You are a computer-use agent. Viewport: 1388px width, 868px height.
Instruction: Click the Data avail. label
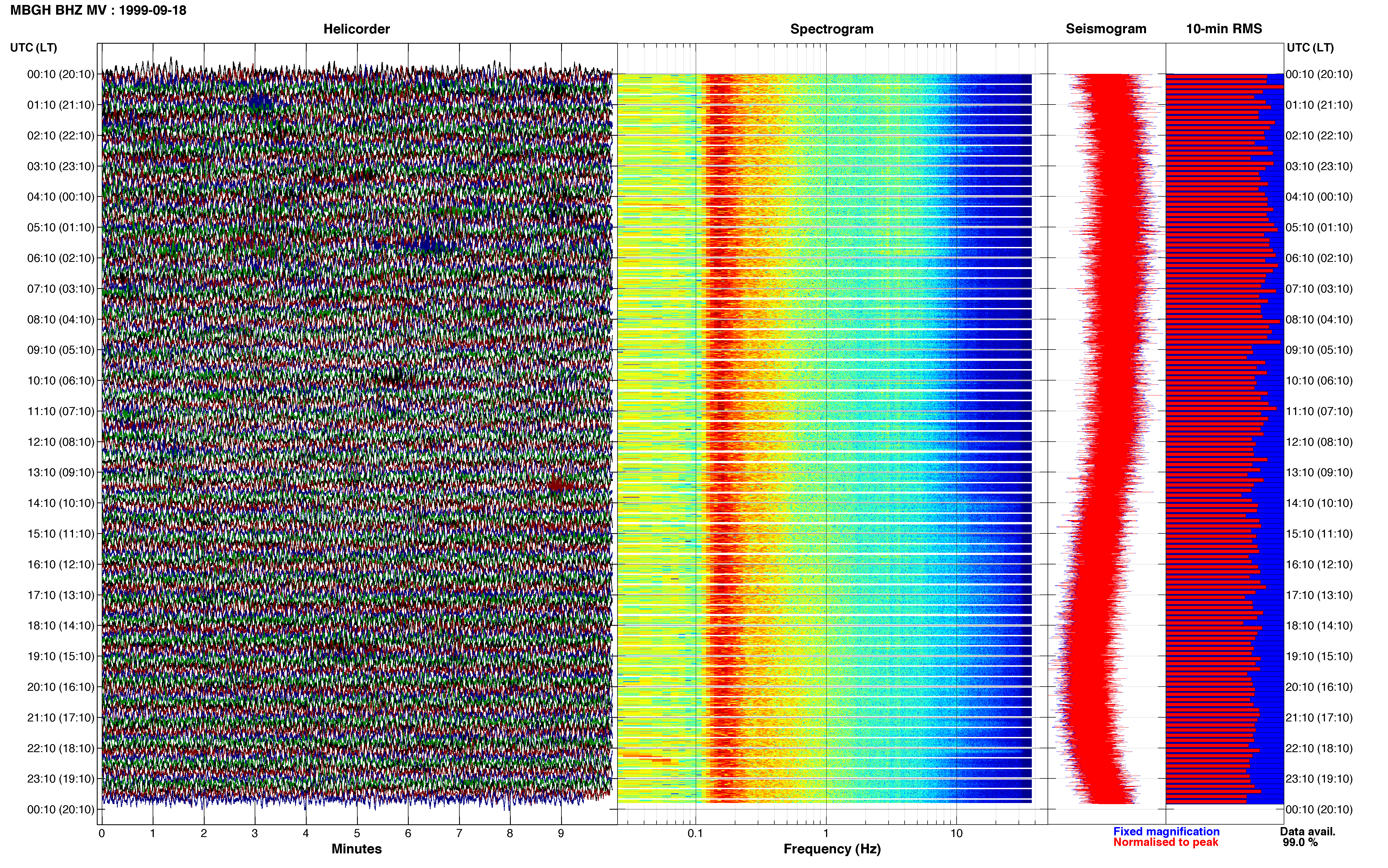click(x=1308, y=831)
